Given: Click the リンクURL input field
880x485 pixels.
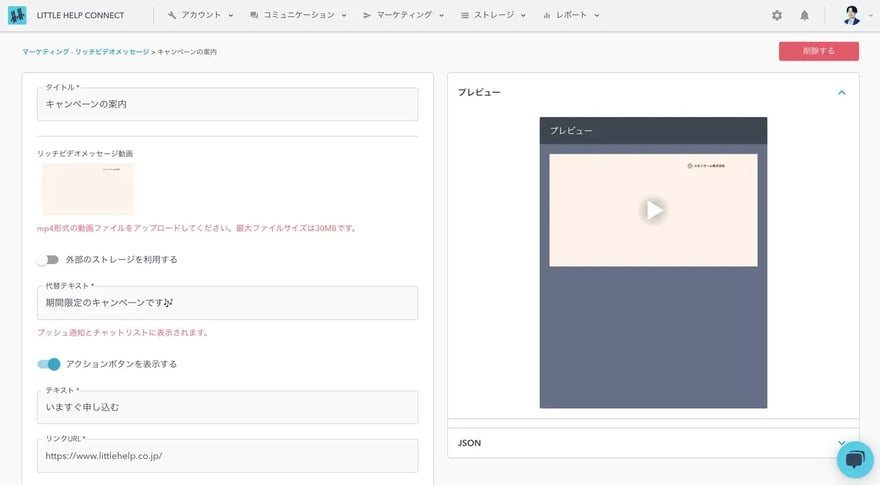Looking at the screenshot, I should [227, 456].
